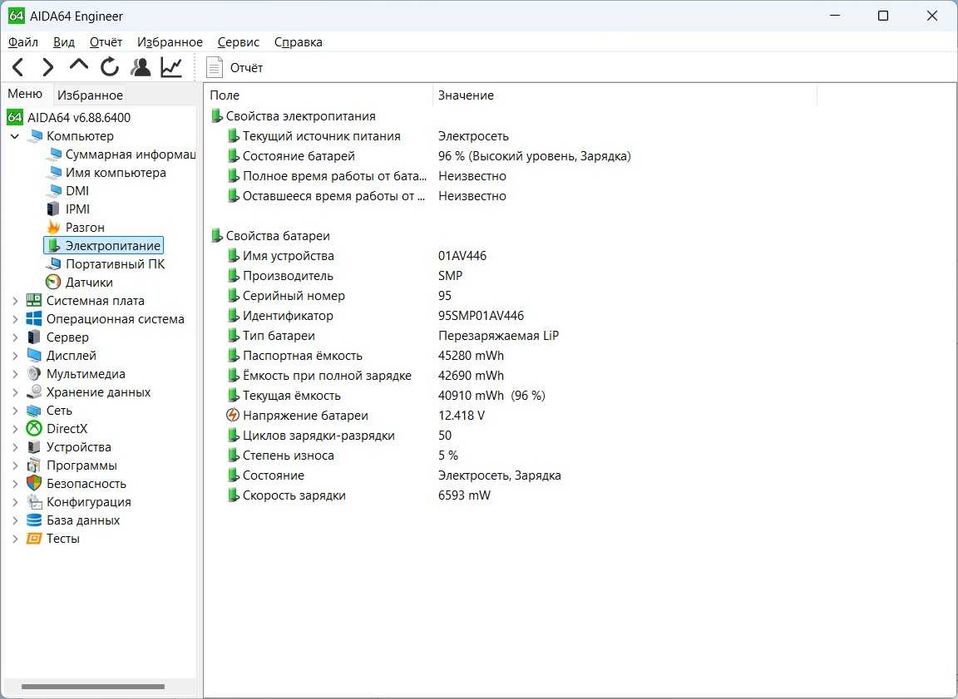Select the Напряжение батареи row
Screen dimensions: 958x699
pos(355,415)
